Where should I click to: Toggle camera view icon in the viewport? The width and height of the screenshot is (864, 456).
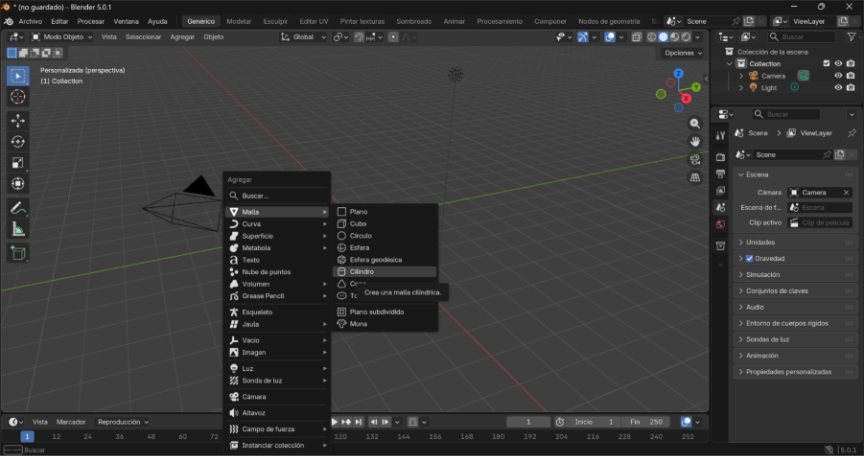coord(695,159)
